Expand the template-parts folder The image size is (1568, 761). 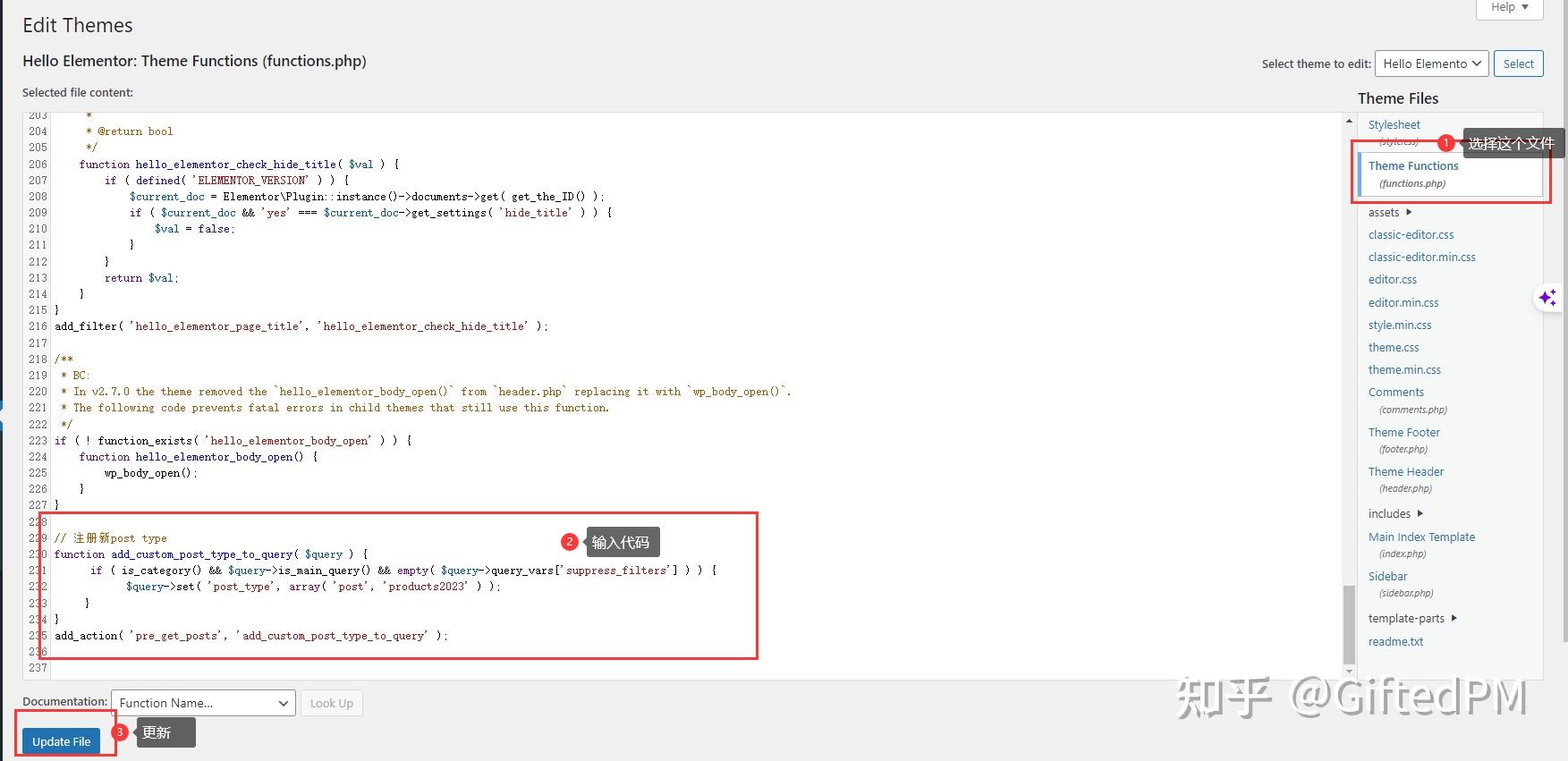coord(1412,619)
